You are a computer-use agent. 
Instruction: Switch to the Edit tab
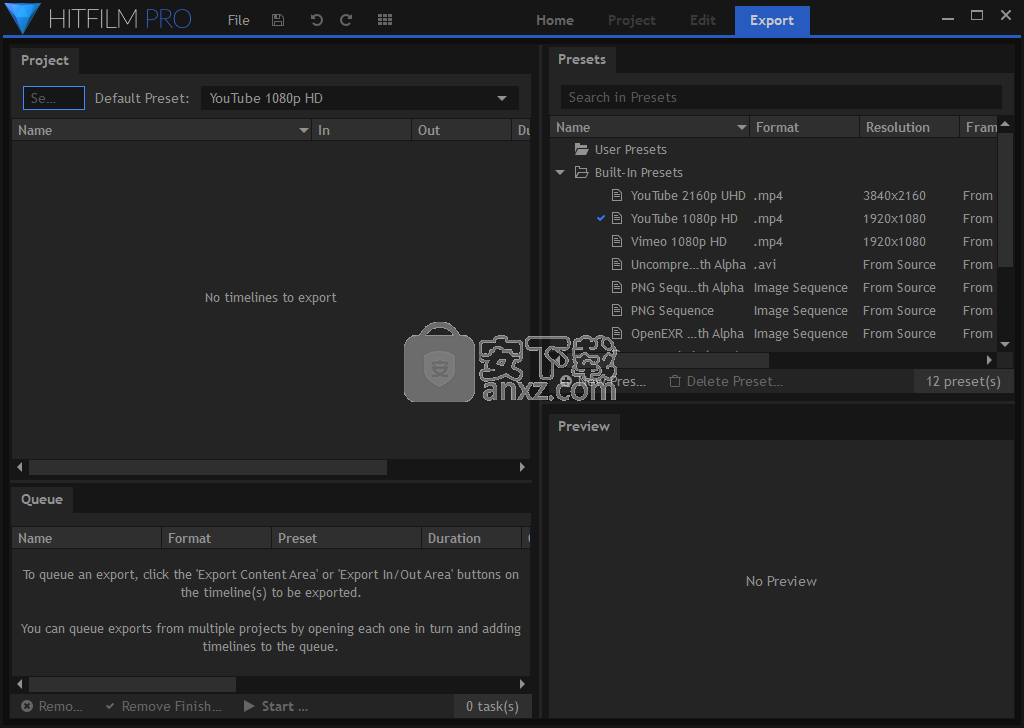[x=703, y=20]
